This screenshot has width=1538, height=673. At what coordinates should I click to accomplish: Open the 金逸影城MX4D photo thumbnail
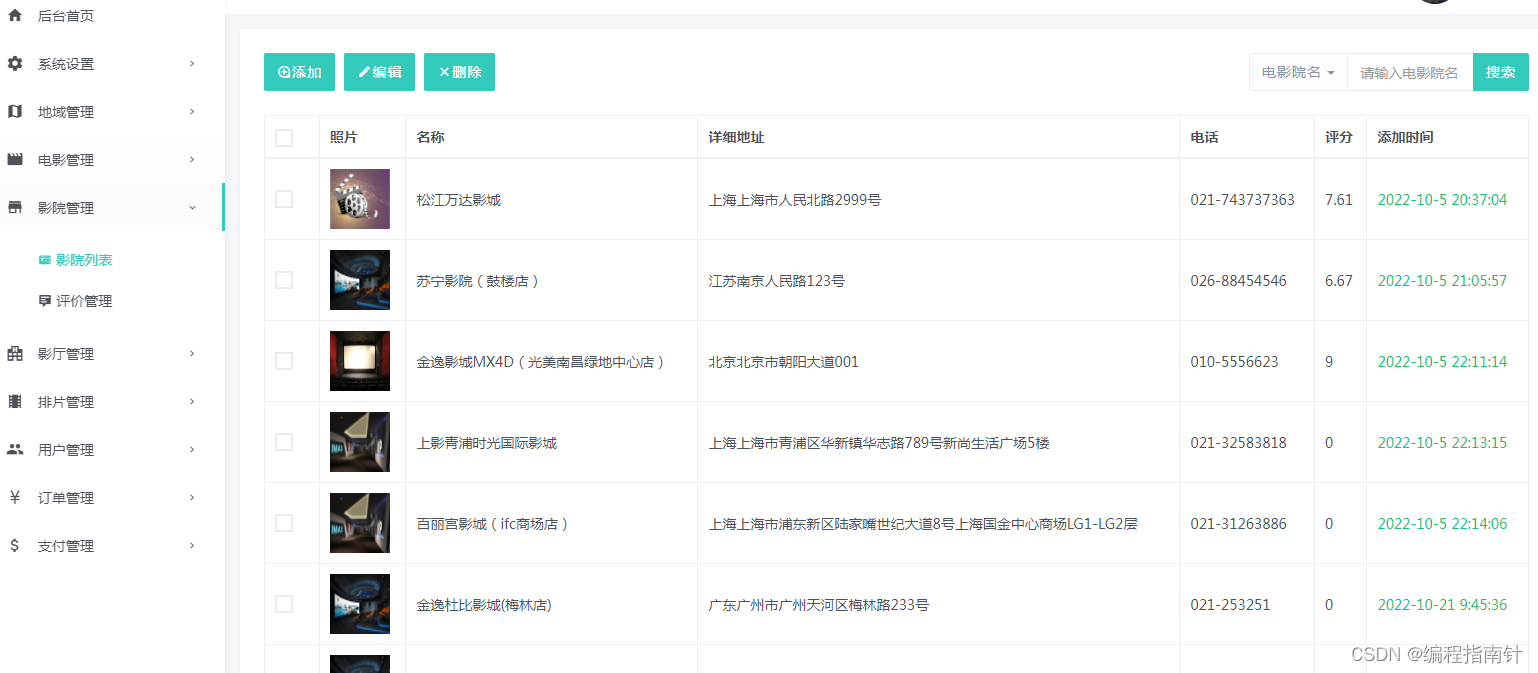tap(360, 361)
